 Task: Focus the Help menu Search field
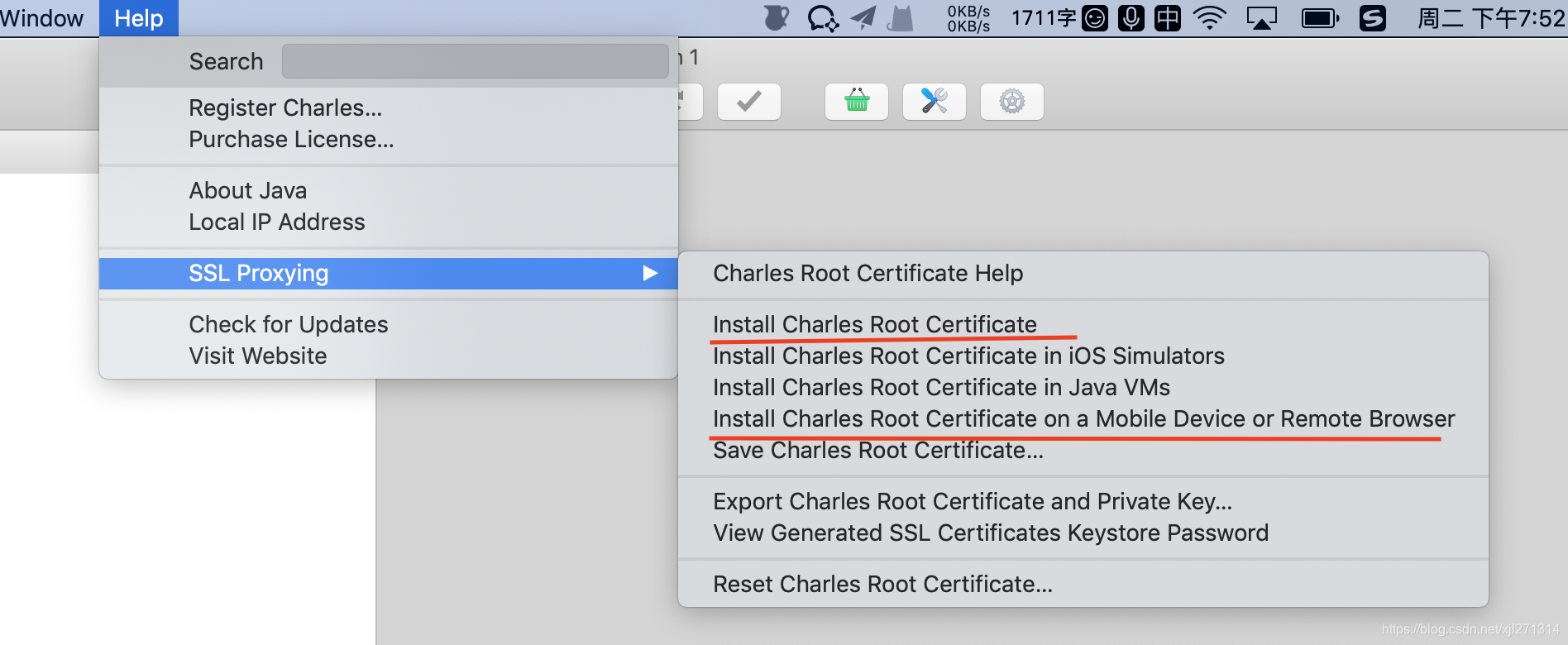pos(476,61)
